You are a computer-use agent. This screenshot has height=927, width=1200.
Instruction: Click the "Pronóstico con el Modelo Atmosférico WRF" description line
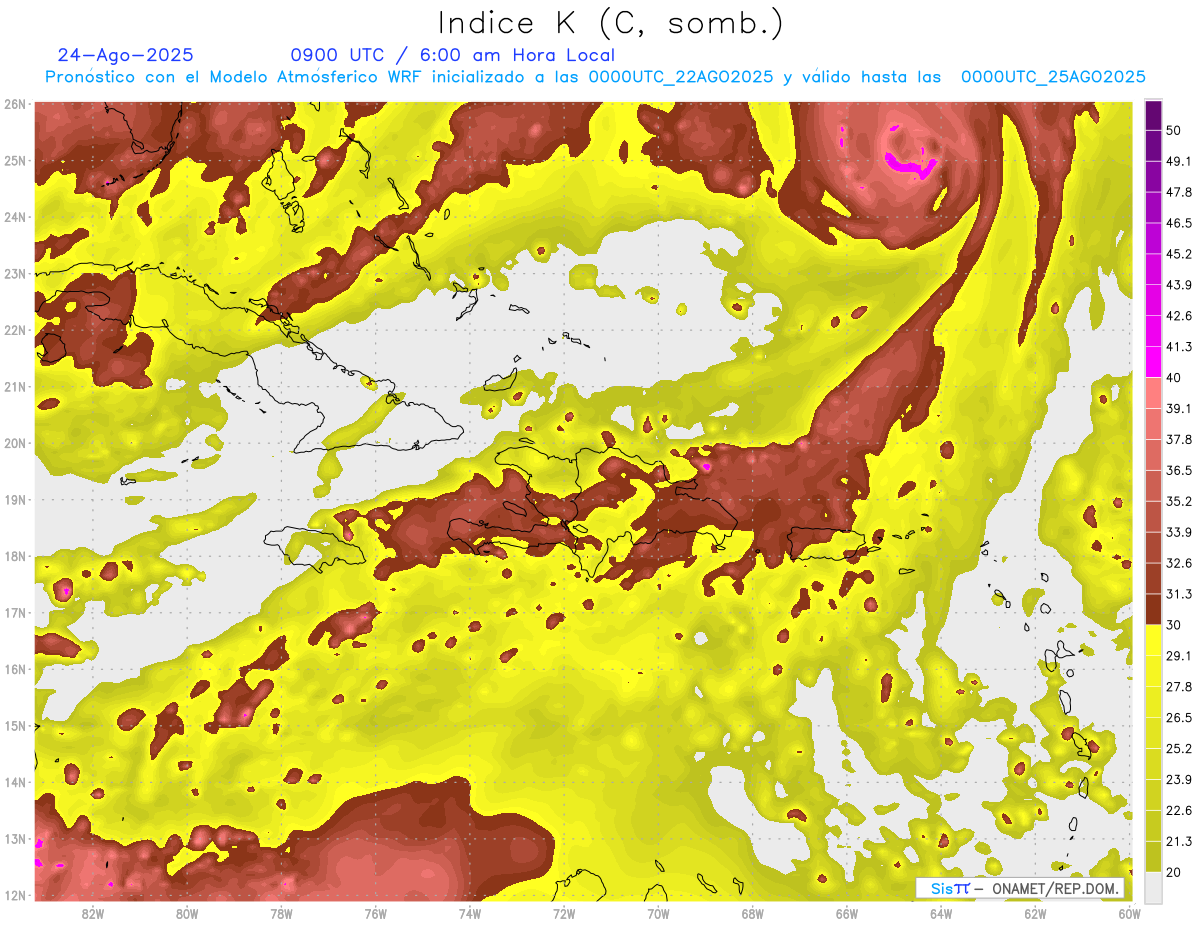596,77
